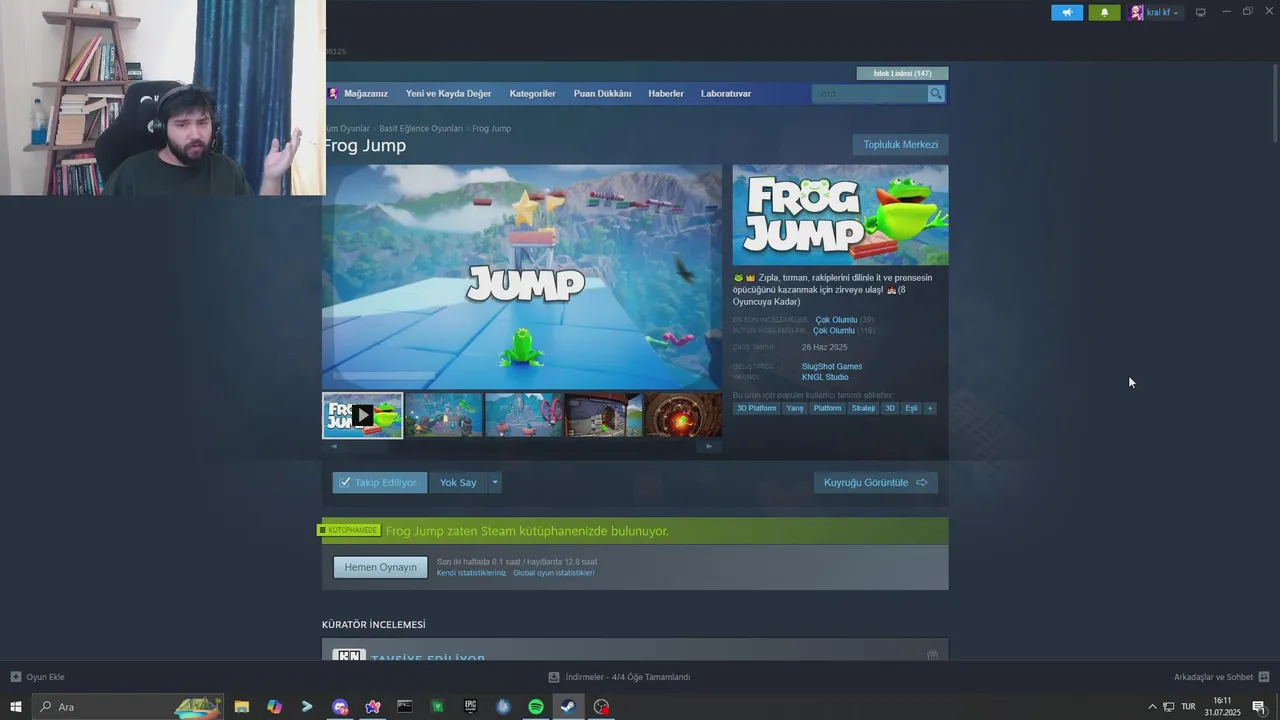Open the Kategoriler menu

click(532, 93)
